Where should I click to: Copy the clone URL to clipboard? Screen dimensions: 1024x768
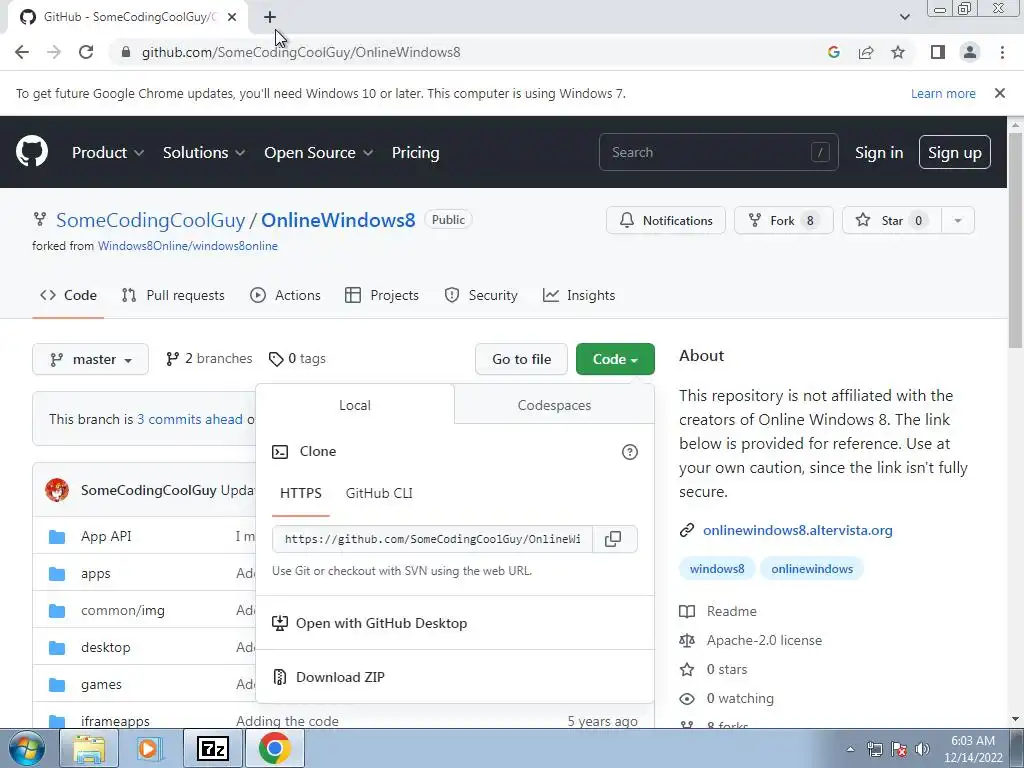point(613,539)
